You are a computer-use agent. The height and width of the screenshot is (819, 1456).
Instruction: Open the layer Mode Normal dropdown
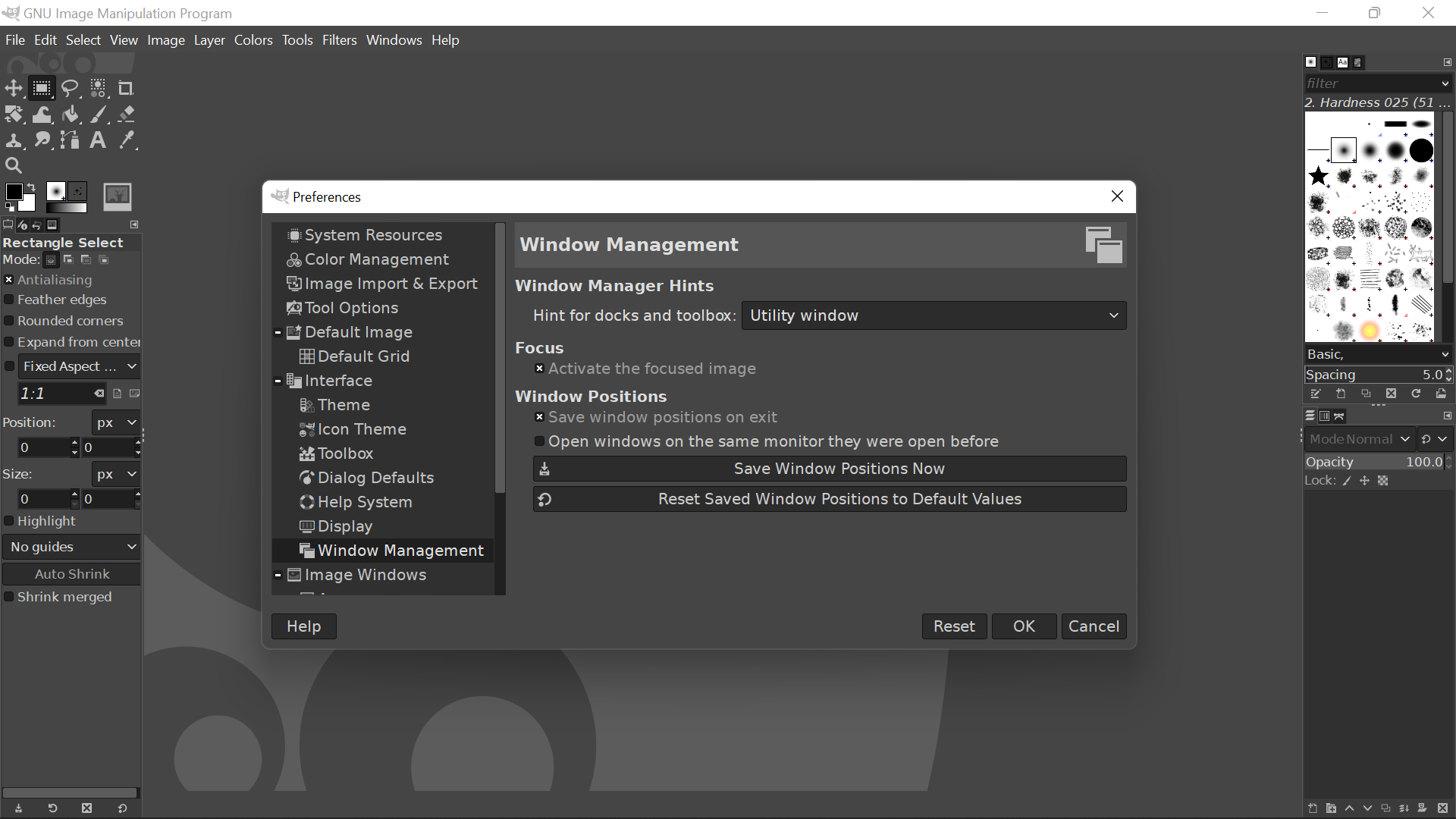(x=1360, y=439)
